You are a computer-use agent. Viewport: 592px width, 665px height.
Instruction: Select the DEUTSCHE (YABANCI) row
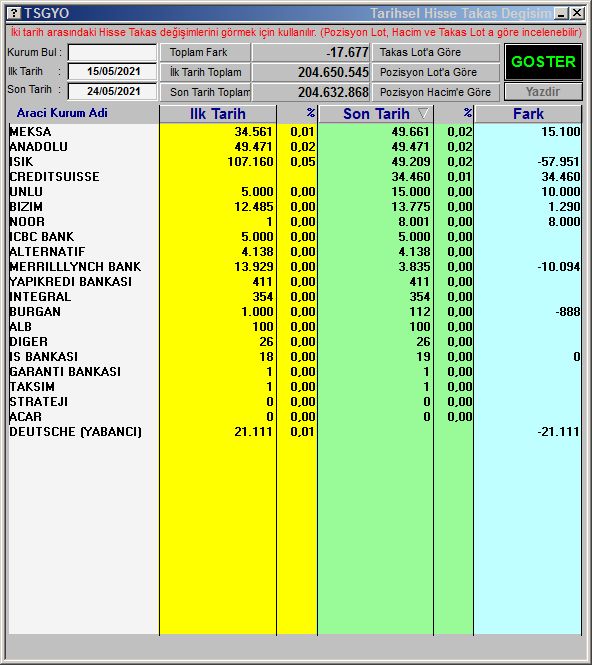[x=295, y=432]
